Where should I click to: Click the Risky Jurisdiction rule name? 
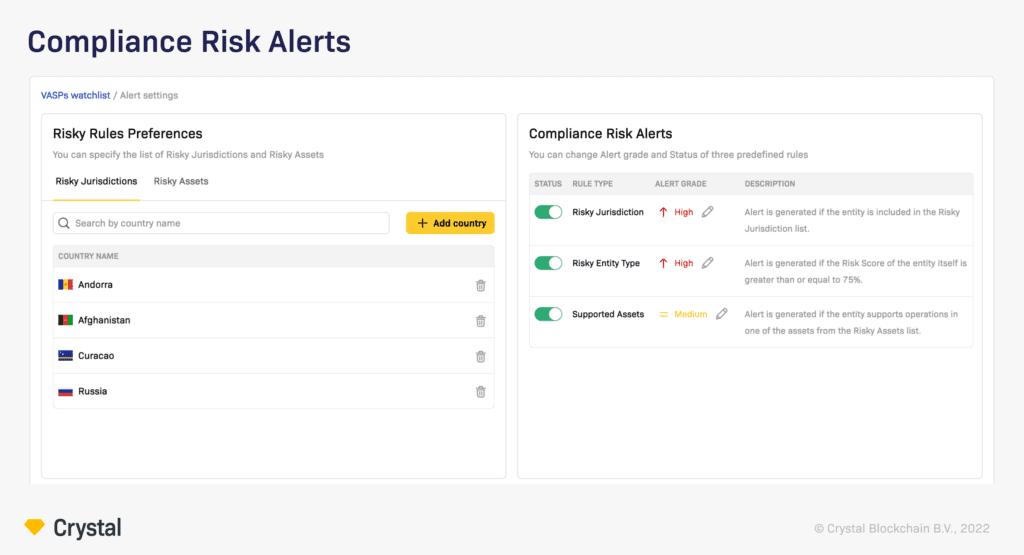(608, 212)
